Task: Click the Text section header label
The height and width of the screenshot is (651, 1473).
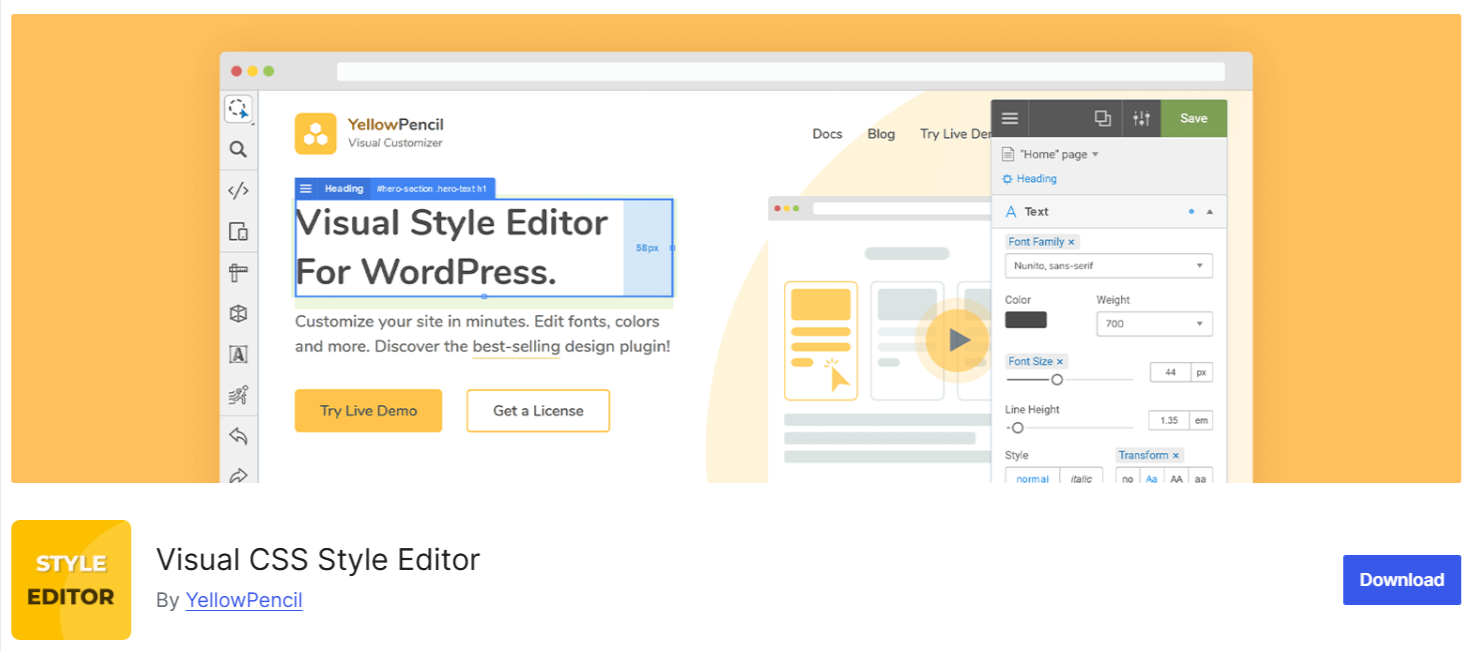Action: 1036,212
